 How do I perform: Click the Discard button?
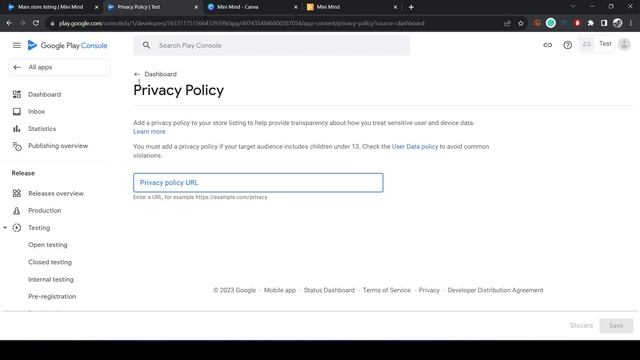(581, 325)
